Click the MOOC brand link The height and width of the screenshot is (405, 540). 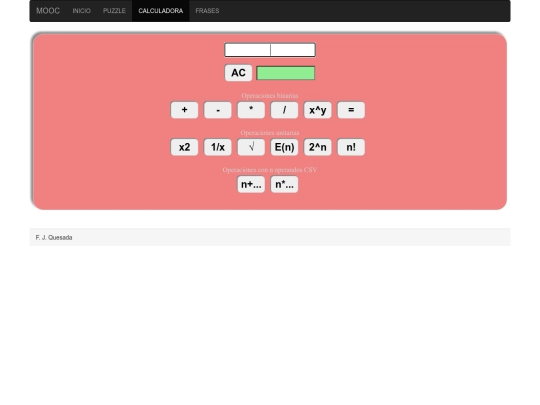(x=48, y=11)
